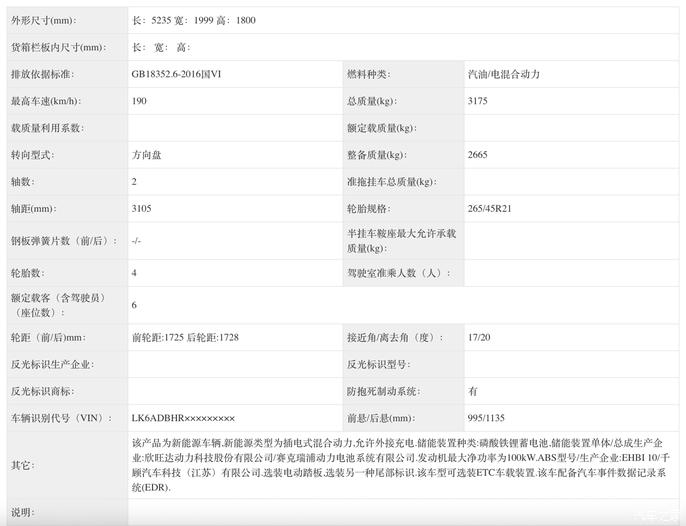Click the 说明 row label

click(x=23, y=512)
